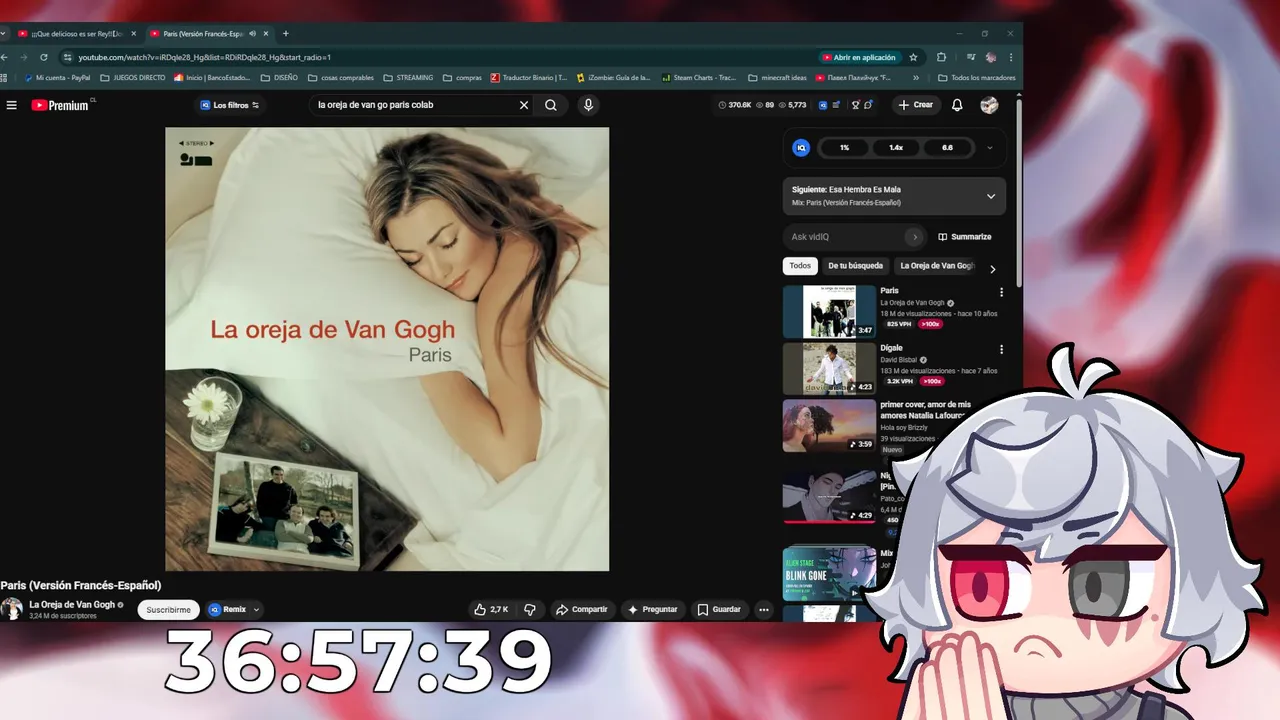The height and width of the screenshot is (720, 1280).
Task: Open the minecraft ideas bookmark folder
Action: click(777, 77)
